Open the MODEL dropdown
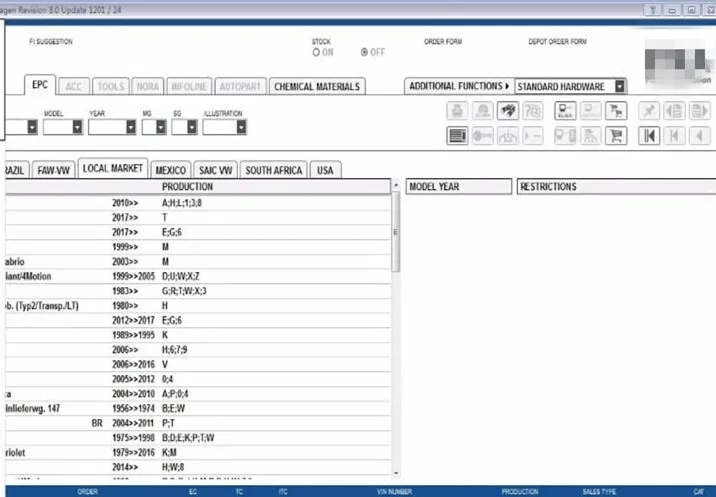 pyautogui.click(x=77, y=127)
